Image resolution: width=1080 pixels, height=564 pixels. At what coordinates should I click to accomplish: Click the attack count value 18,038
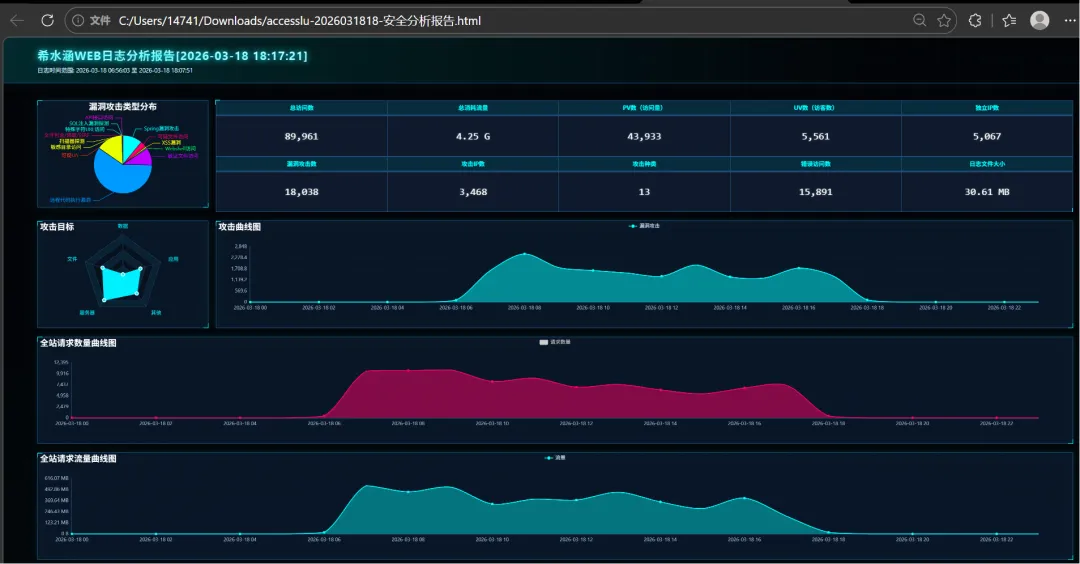tap(301, 192)
